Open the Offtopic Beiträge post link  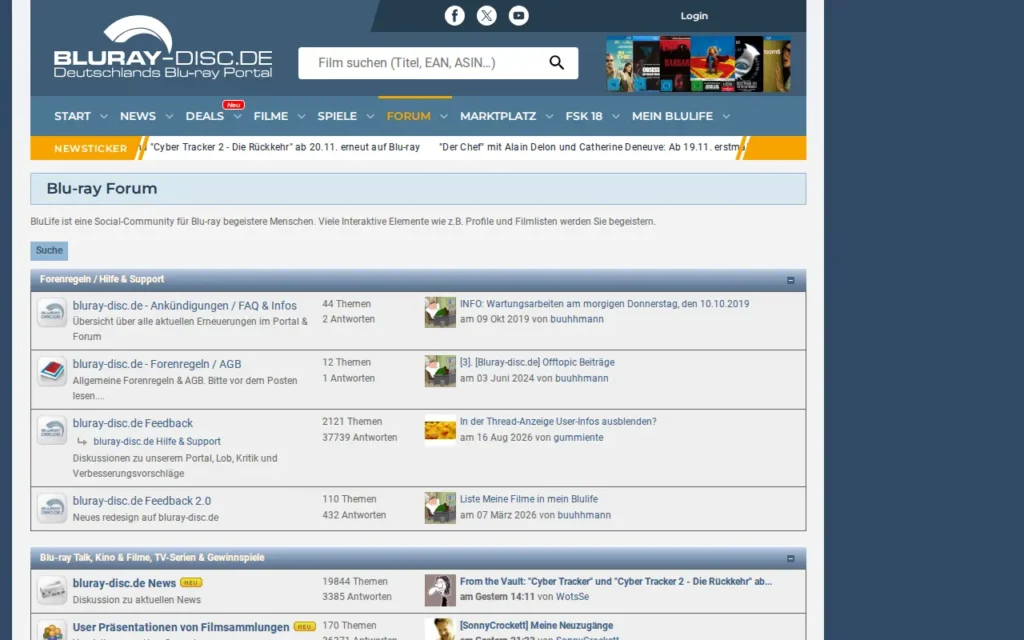click(537, 362)
